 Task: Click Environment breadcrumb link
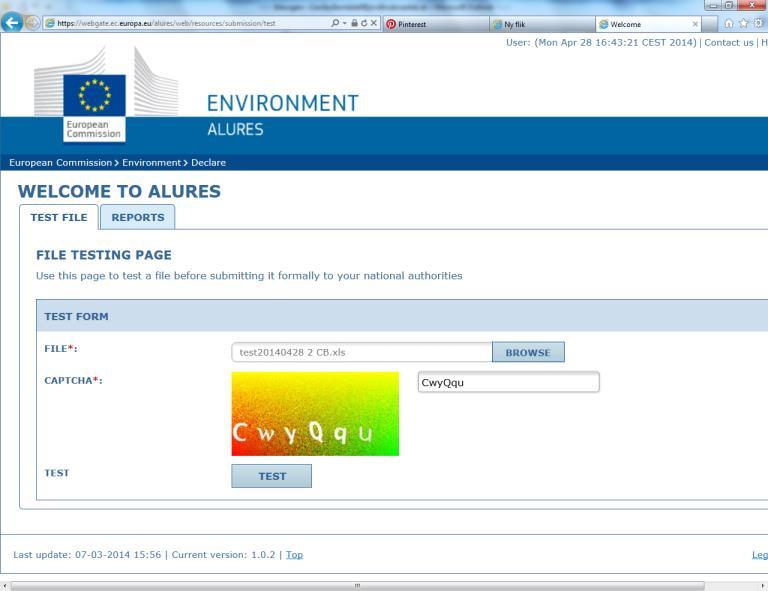click(151, 163)
